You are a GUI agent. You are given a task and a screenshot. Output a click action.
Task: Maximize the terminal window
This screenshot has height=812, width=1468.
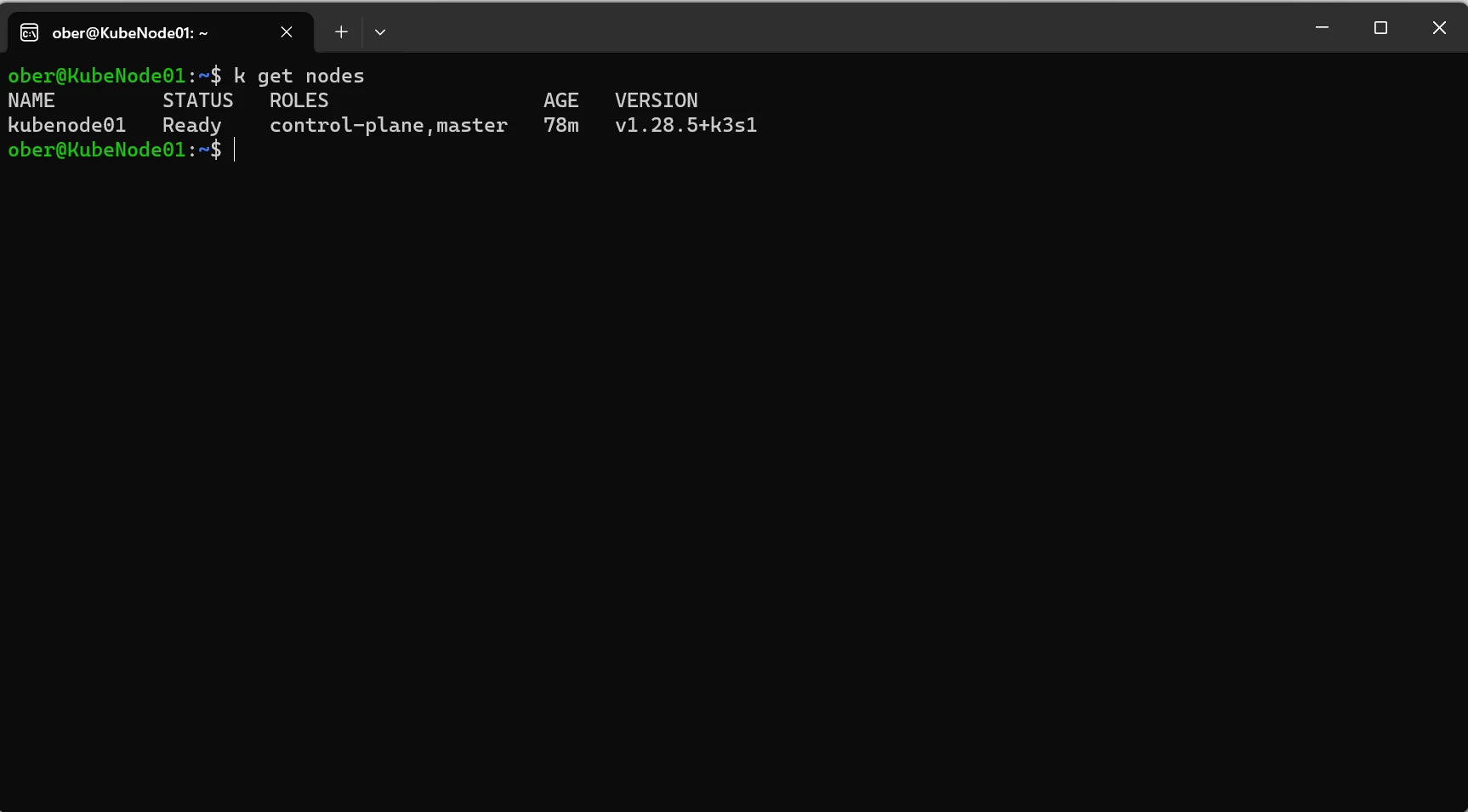click(x=1380, y=28)
